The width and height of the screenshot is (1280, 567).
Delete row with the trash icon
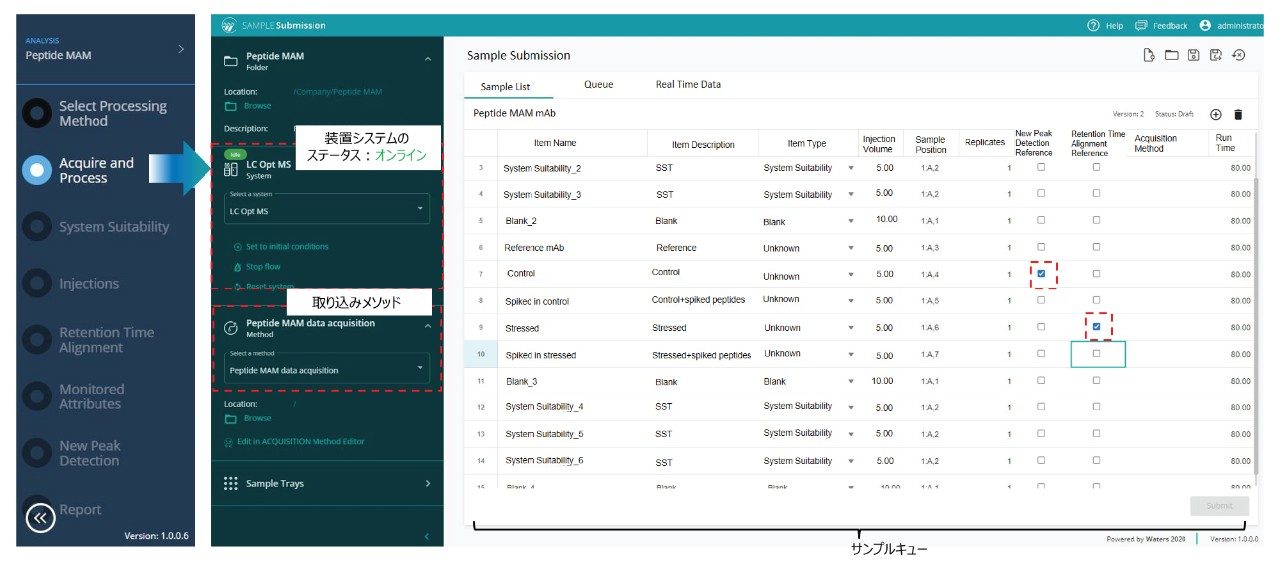coord(1238,115)
